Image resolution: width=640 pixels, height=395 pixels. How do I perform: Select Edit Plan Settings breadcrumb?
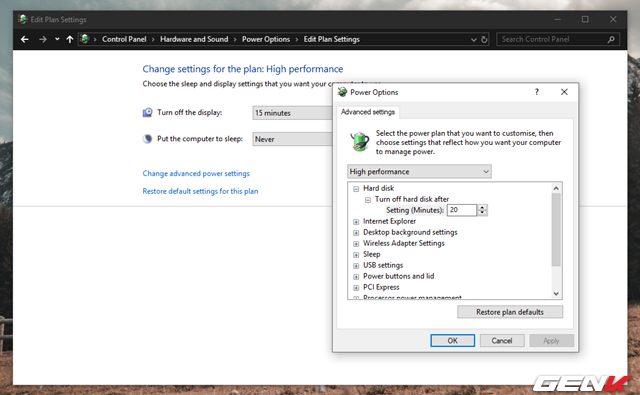click(331, 39)
